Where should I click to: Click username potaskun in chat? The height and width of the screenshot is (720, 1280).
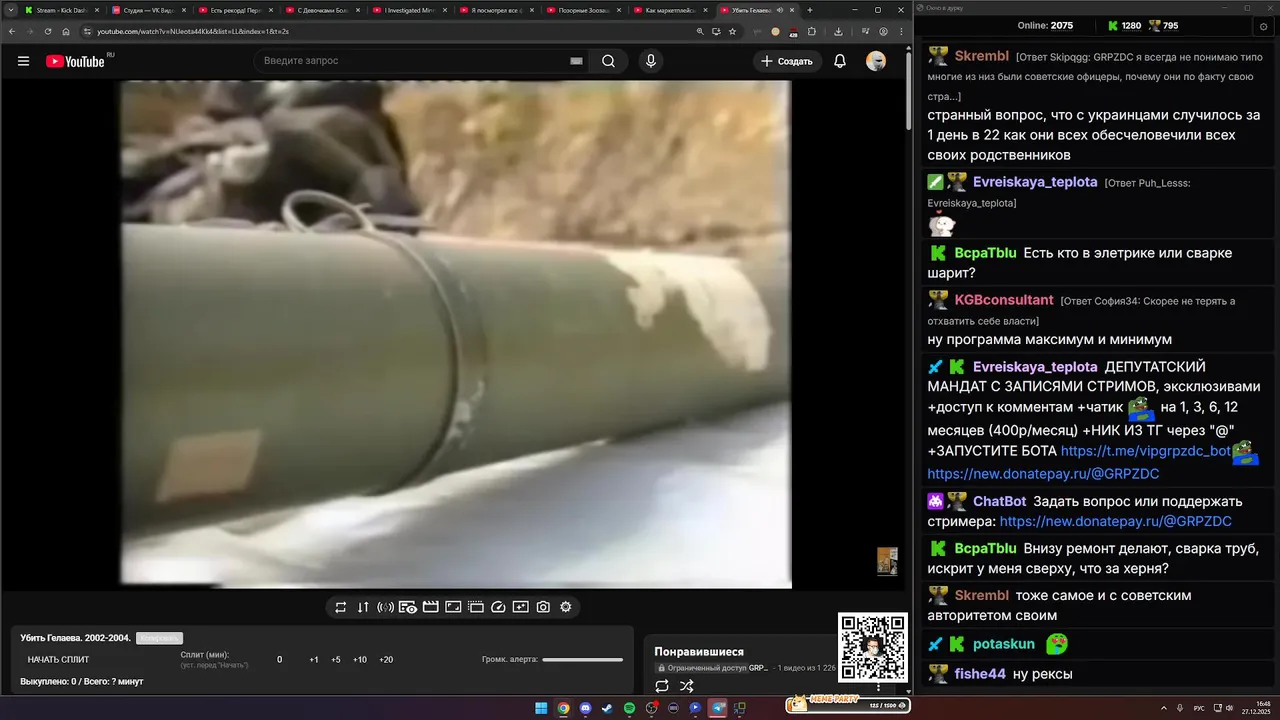coord(1004,644)
